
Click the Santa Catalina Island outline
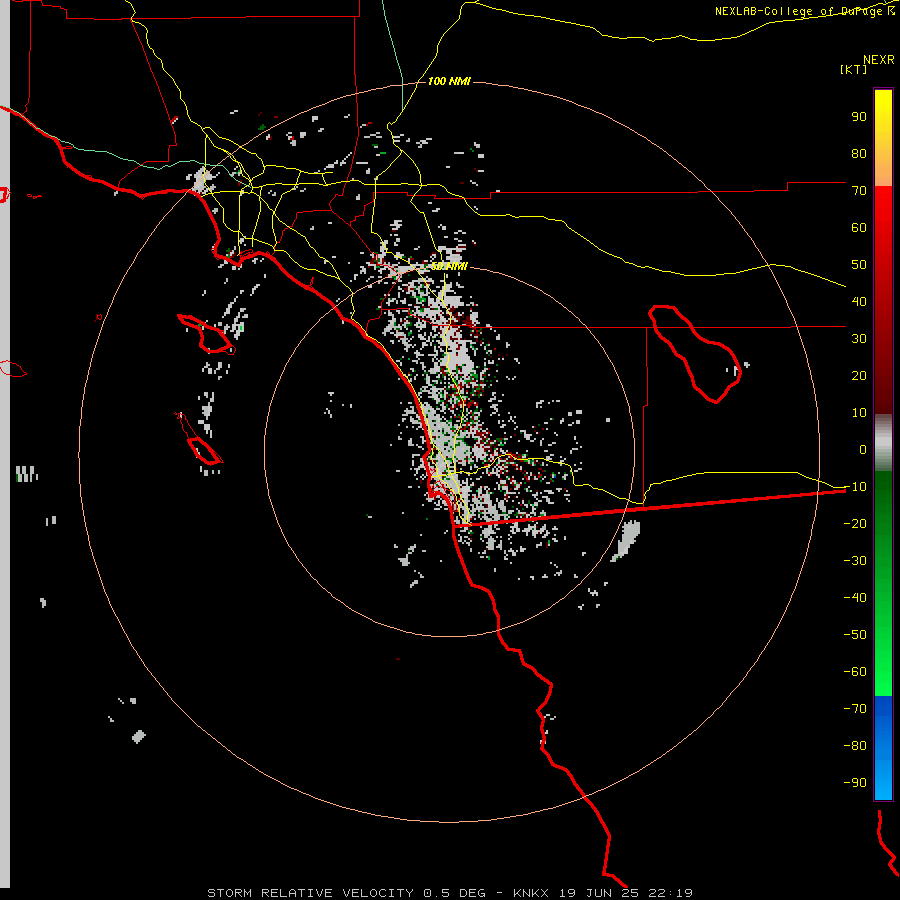[207, 335]
